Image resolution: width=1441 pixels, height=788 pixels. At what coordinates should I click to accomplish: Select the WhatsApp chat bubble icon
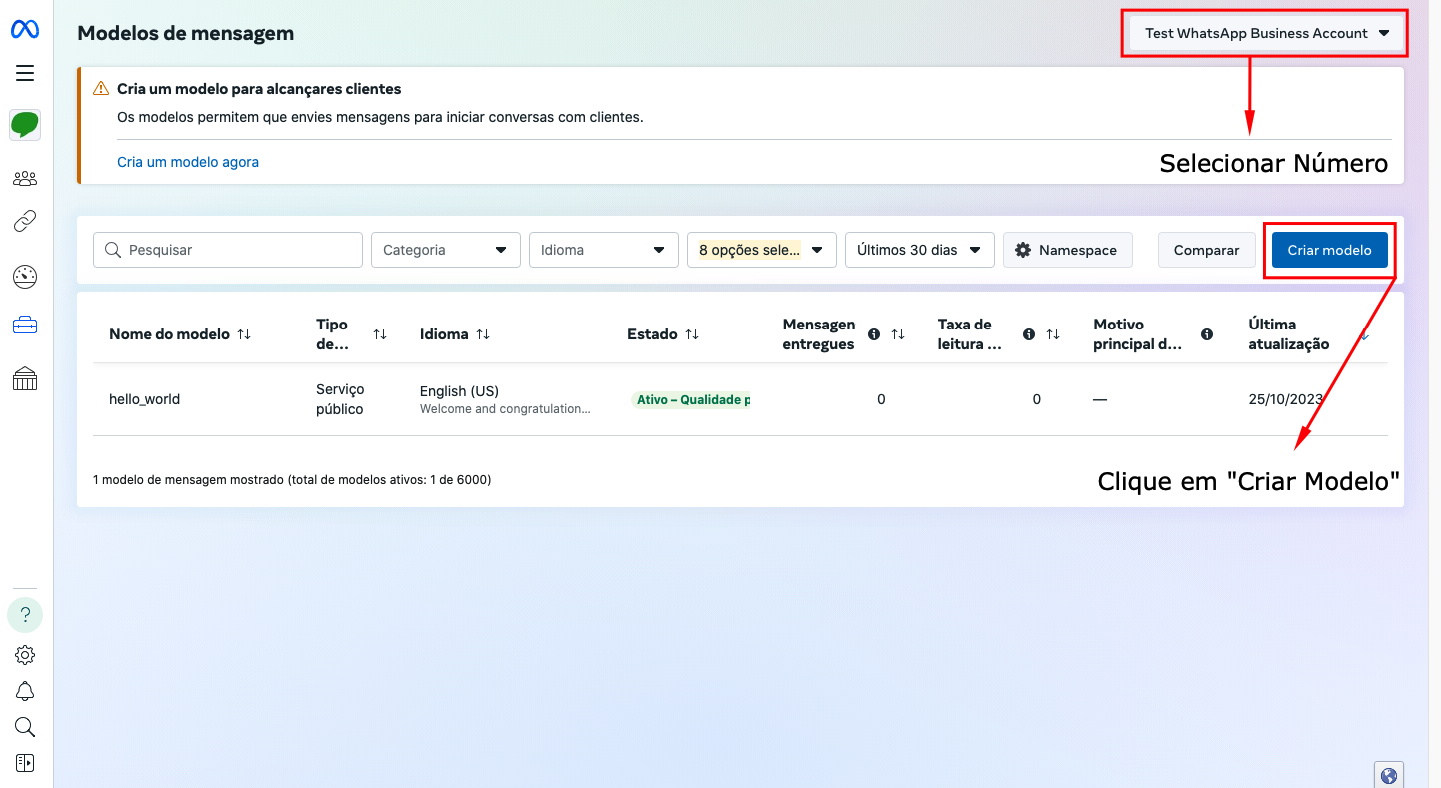click(24, 125)
